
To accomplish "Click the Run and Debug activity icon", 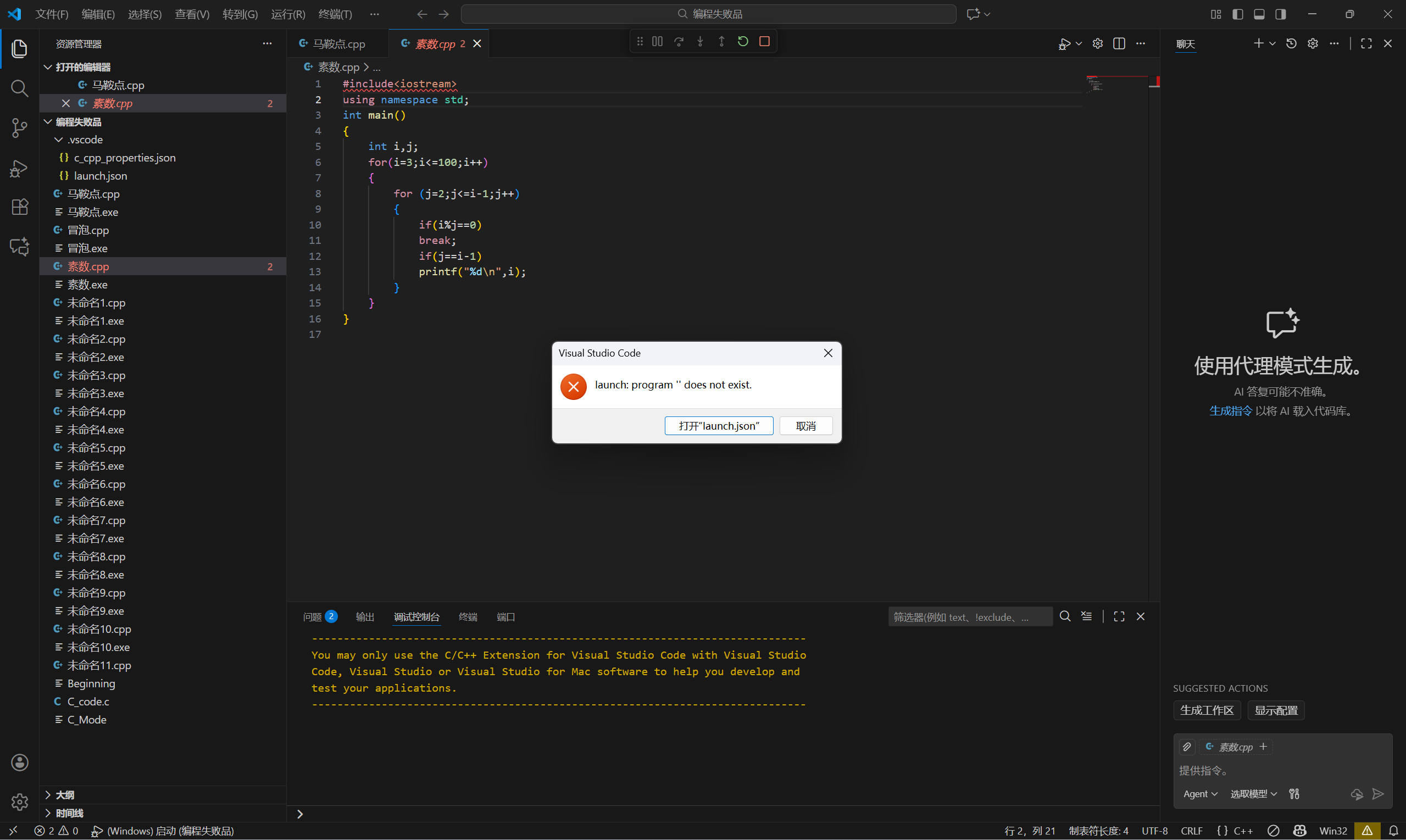I will 19,168.
